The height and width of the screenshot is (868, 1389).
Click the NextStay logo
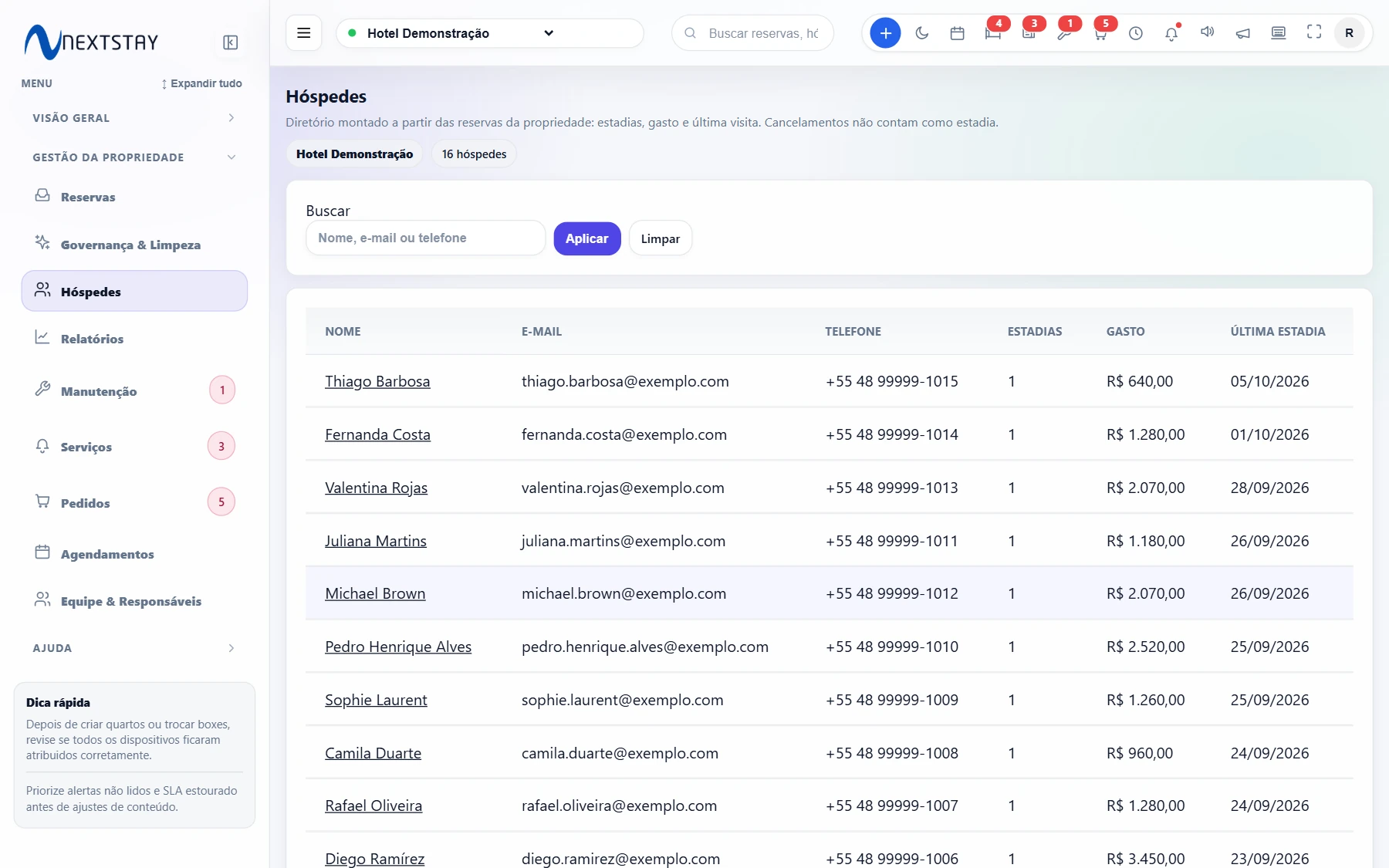pyautogui.click(x=91, y=42)
